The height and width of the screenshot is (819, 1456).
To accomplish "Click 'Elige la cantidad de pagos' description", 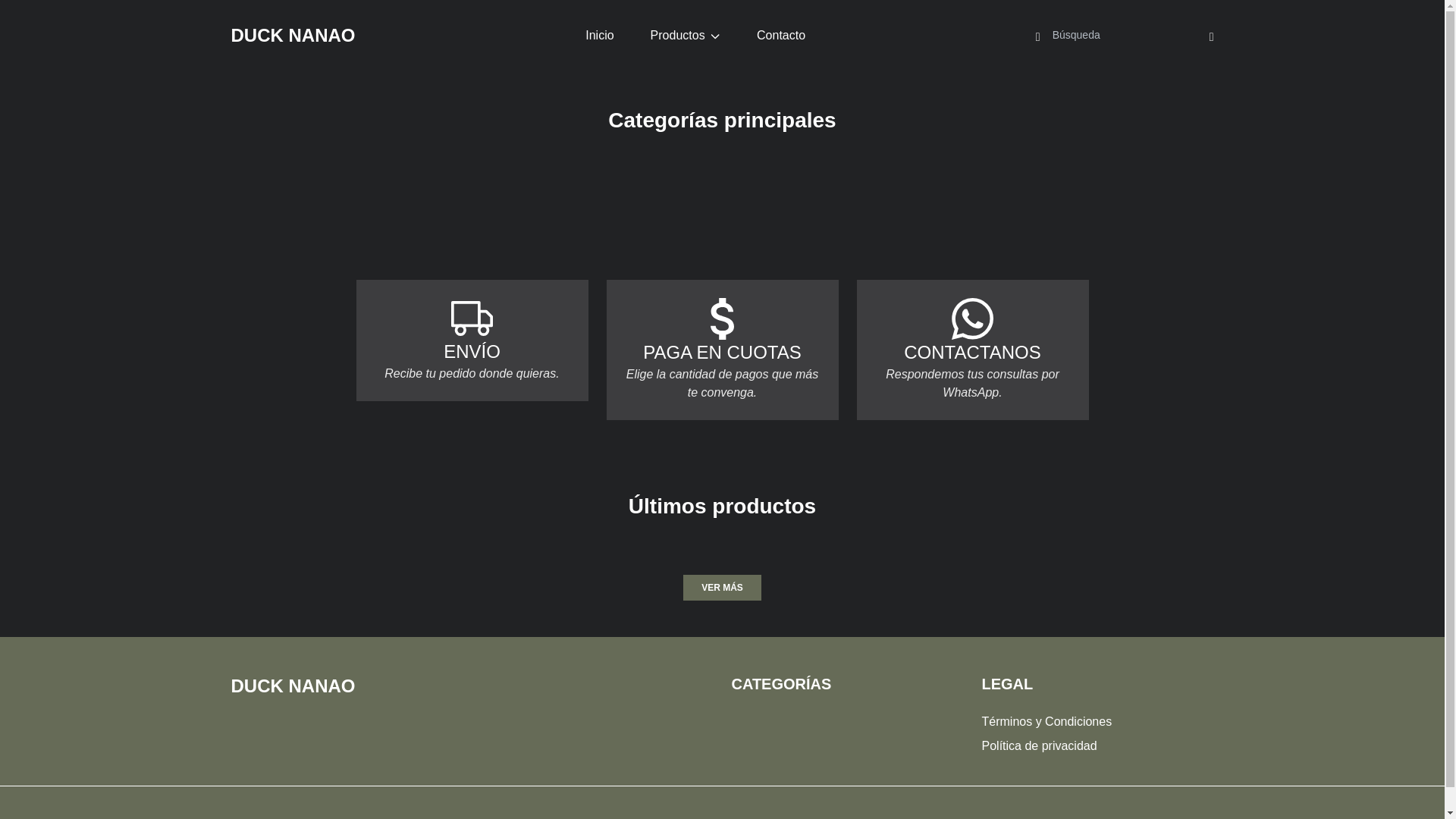I will pyautogui.click(x=722, y=384).
